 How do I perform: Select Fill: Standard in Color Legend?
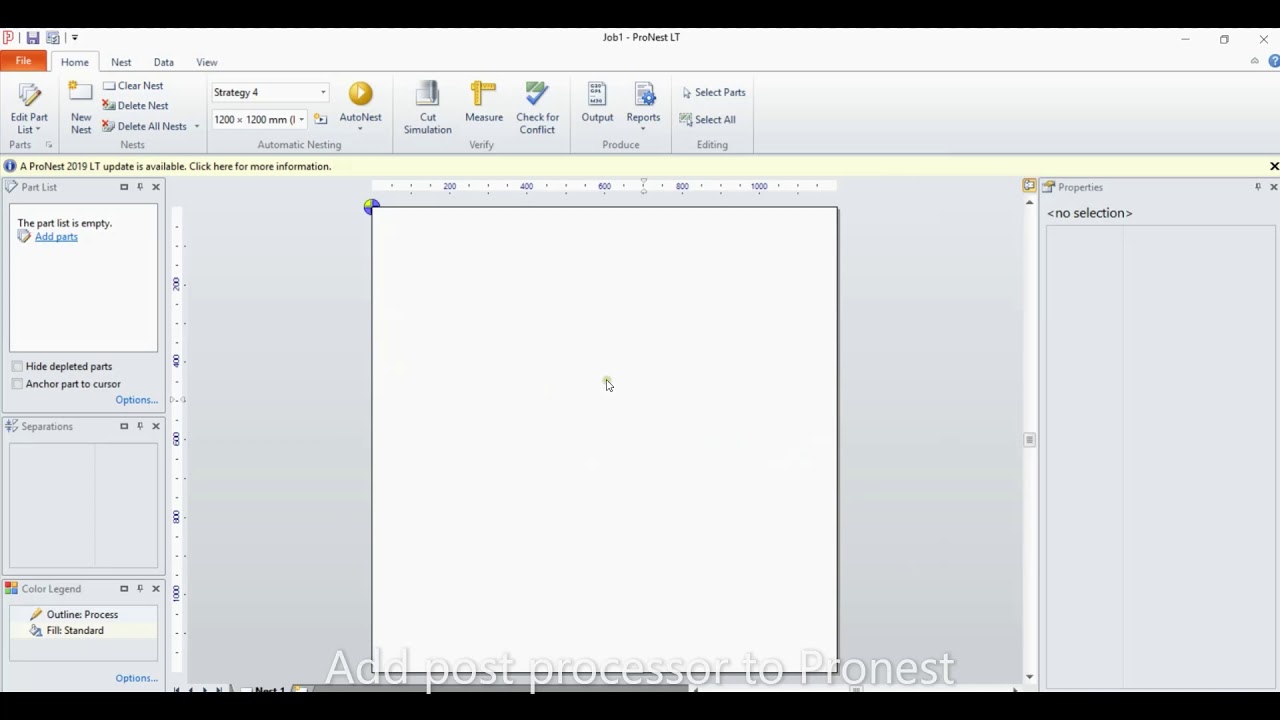[x=83, y=630]
